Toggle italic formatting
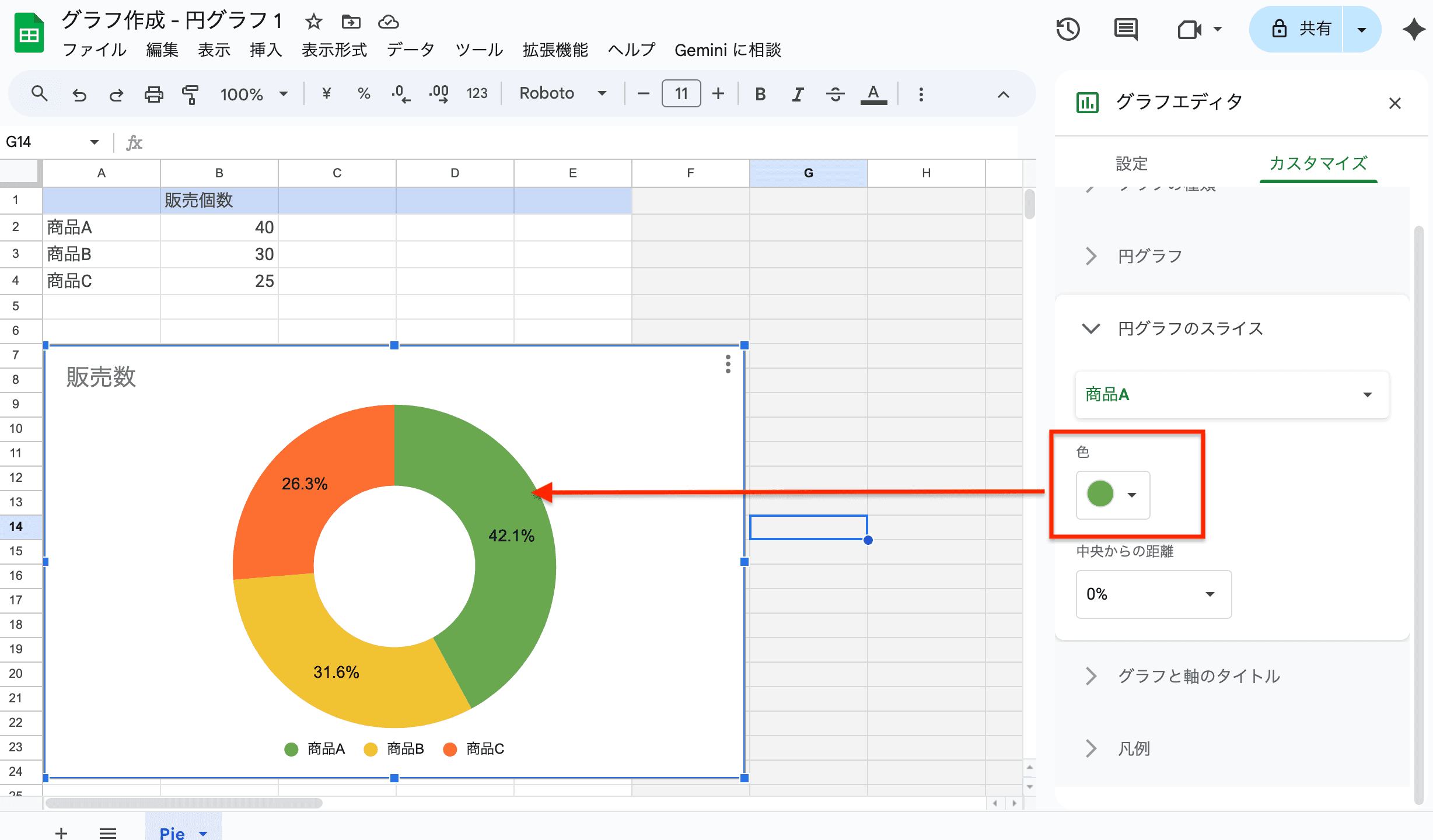This screenshot has width=1433, height=840. tap(798, 94)
